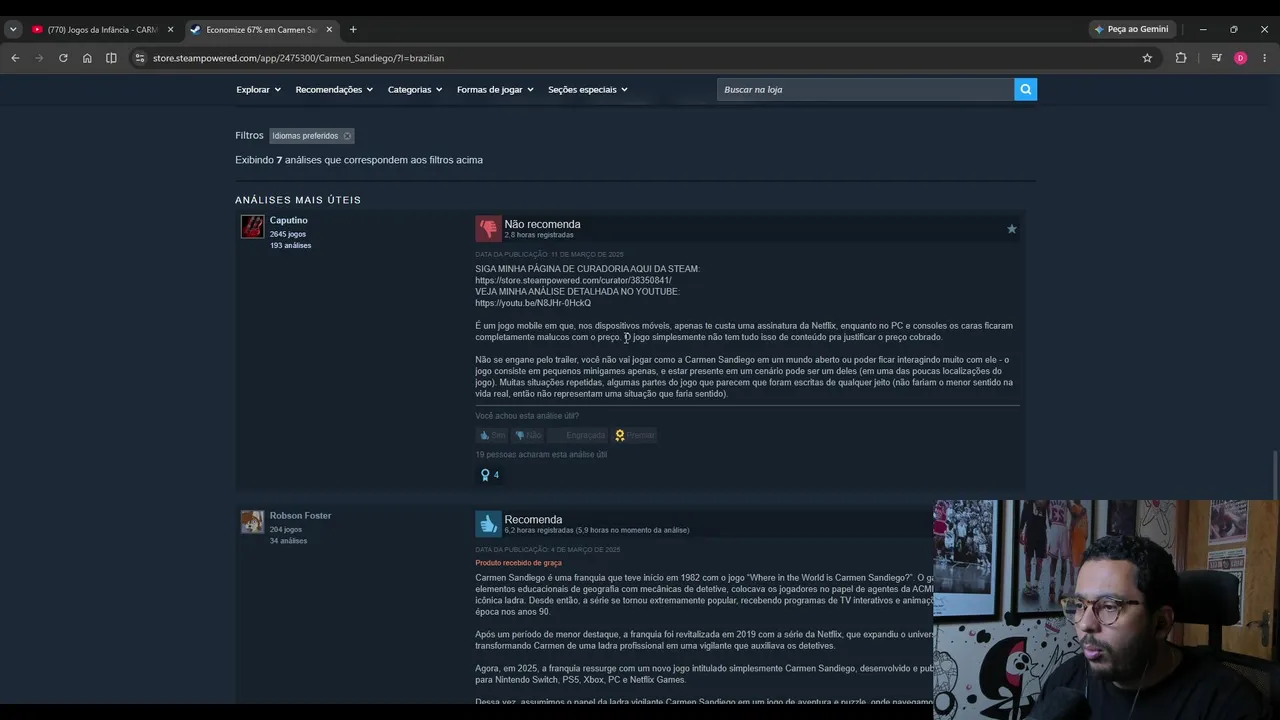
Task: Close the Steam 'Economize 67%' tab
Action: pyautogui.click(x=329, y=29)
